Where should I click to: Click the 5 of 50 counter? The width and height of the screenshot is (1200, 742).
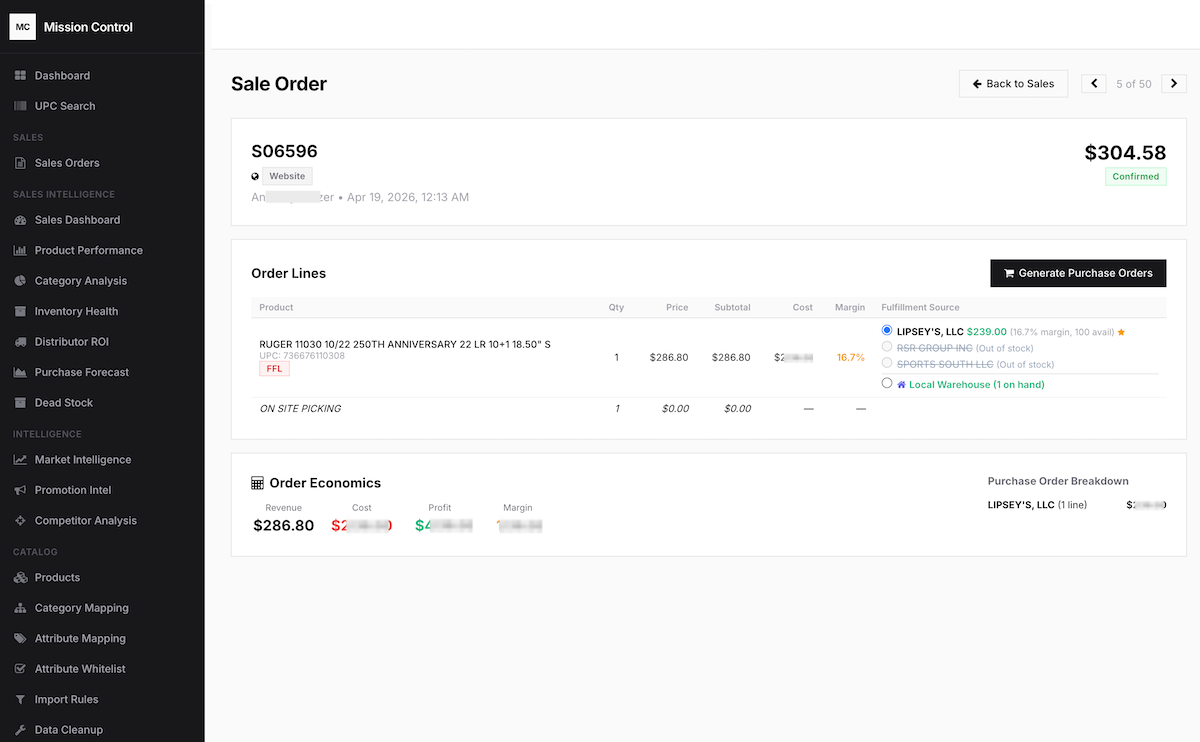pos(1134,84)
